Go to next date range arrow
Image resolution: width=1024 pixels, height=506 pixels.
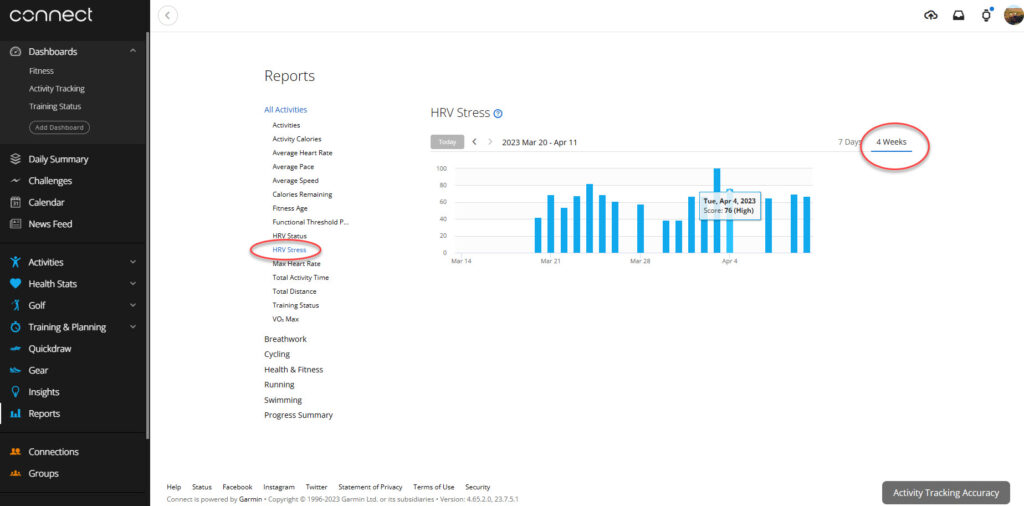pos(490,142)
